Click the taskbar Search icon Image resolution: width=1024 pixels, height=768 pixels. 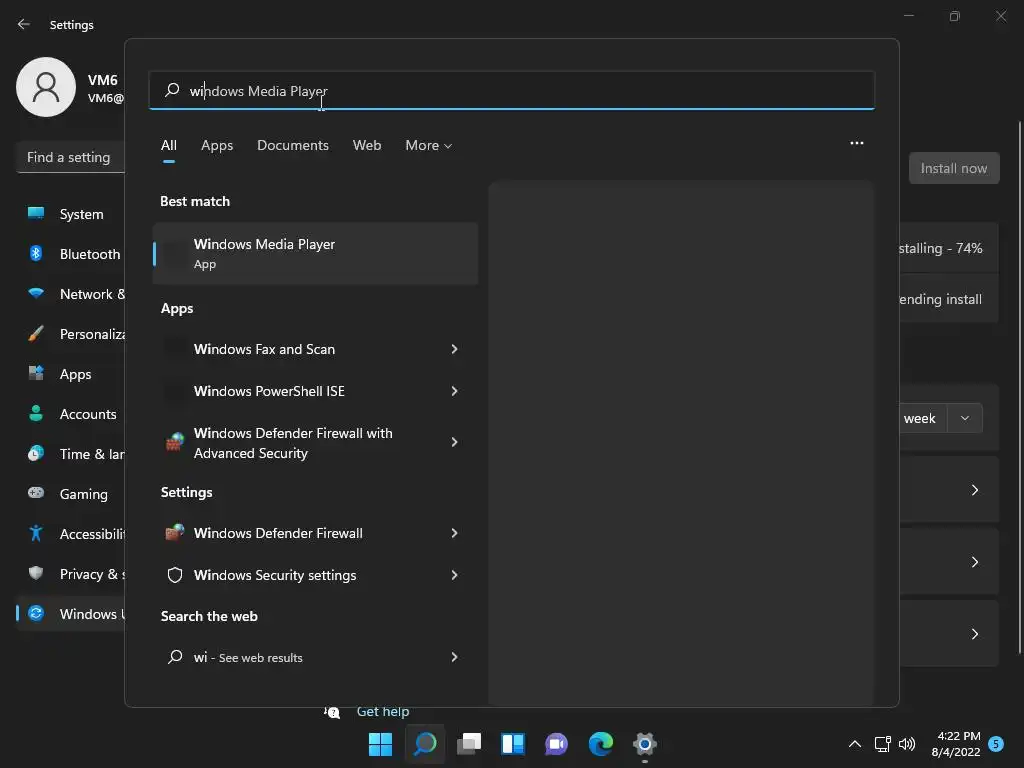click(425, 744)
